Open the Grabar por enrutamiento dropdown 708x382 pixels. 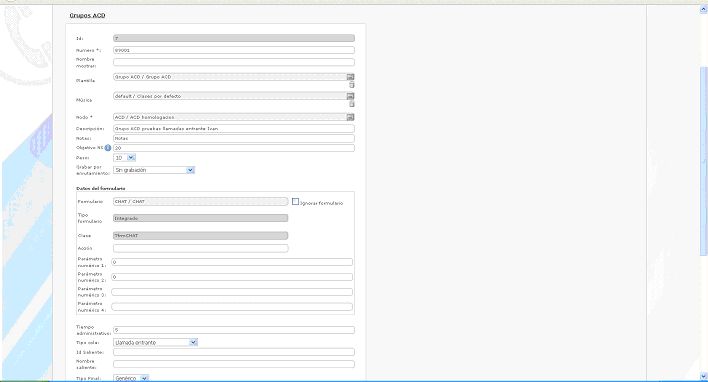coord(154,170)
